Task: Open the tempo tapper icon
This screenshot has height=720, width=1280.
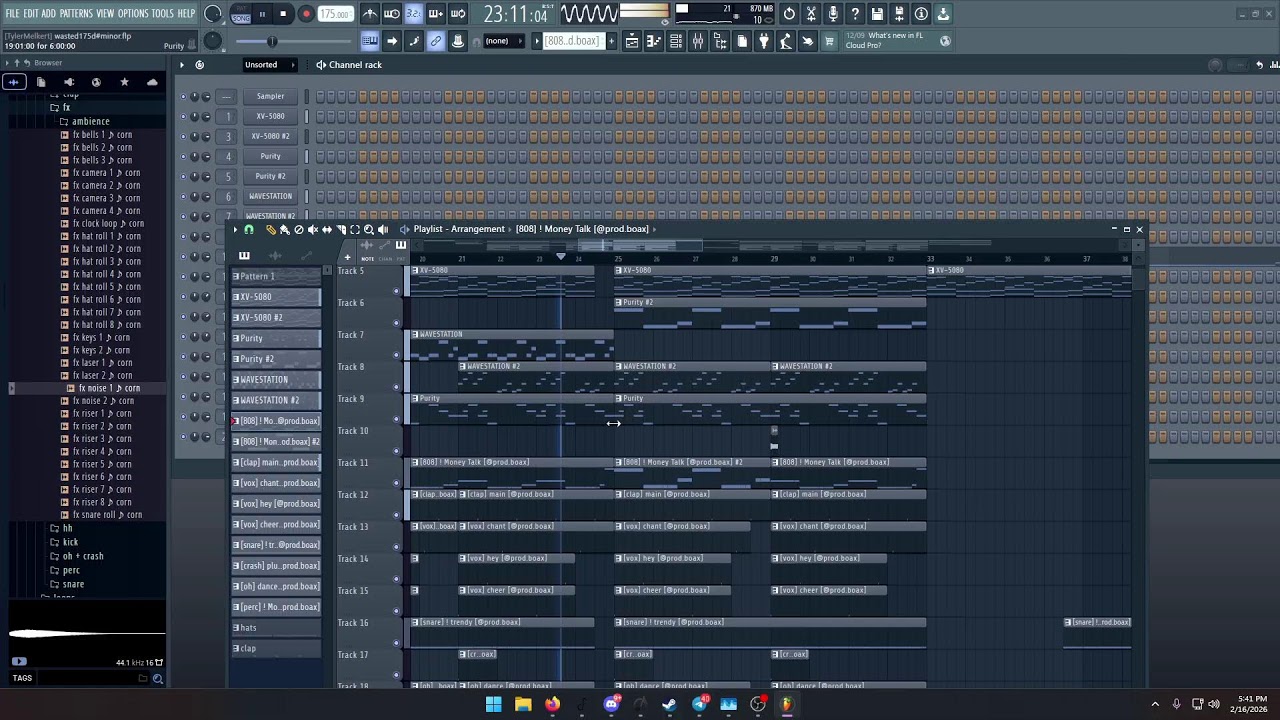Action: tap(786, 41)
